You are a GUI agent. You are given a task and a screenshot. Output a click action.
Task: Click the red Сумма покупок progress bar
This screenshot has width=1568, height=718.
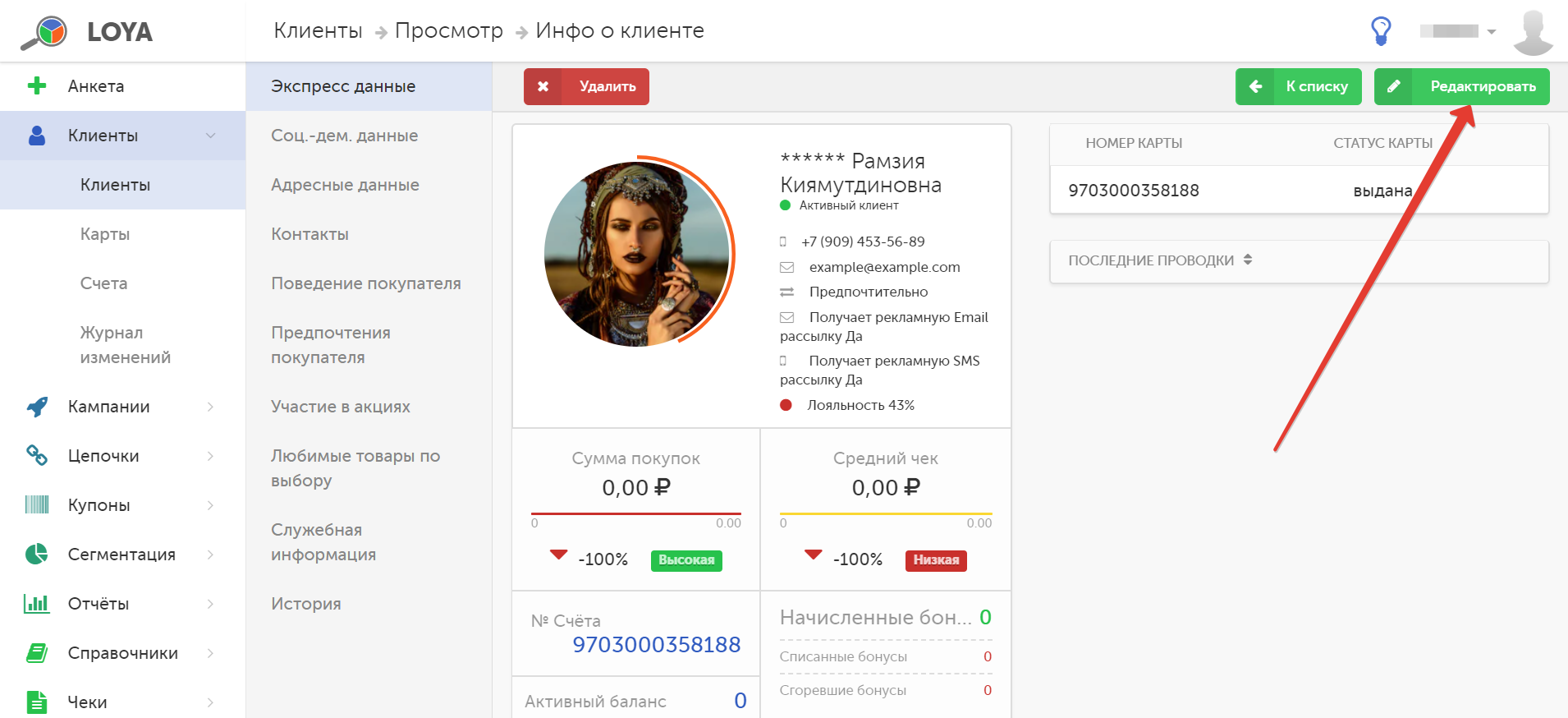coord(636,513)
